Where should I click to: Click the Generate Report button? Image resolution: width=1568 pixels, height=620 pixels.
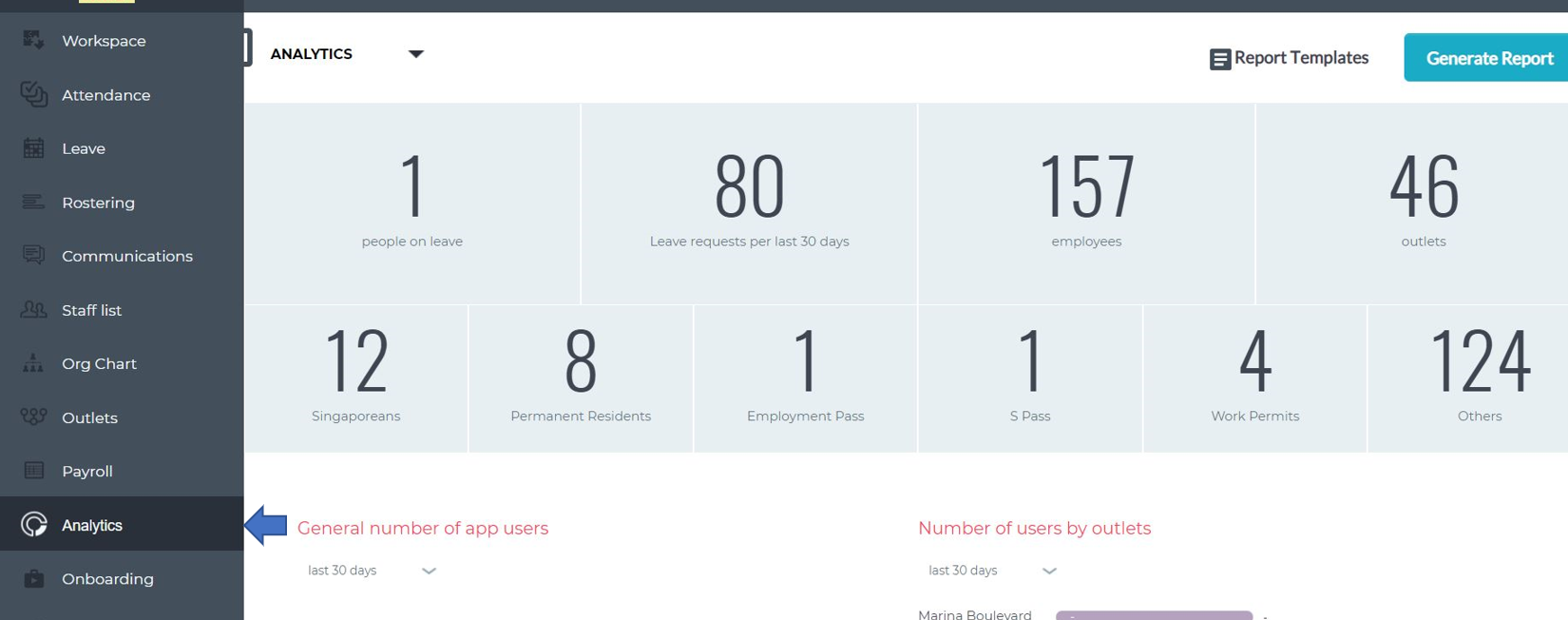click(1486, 58)
